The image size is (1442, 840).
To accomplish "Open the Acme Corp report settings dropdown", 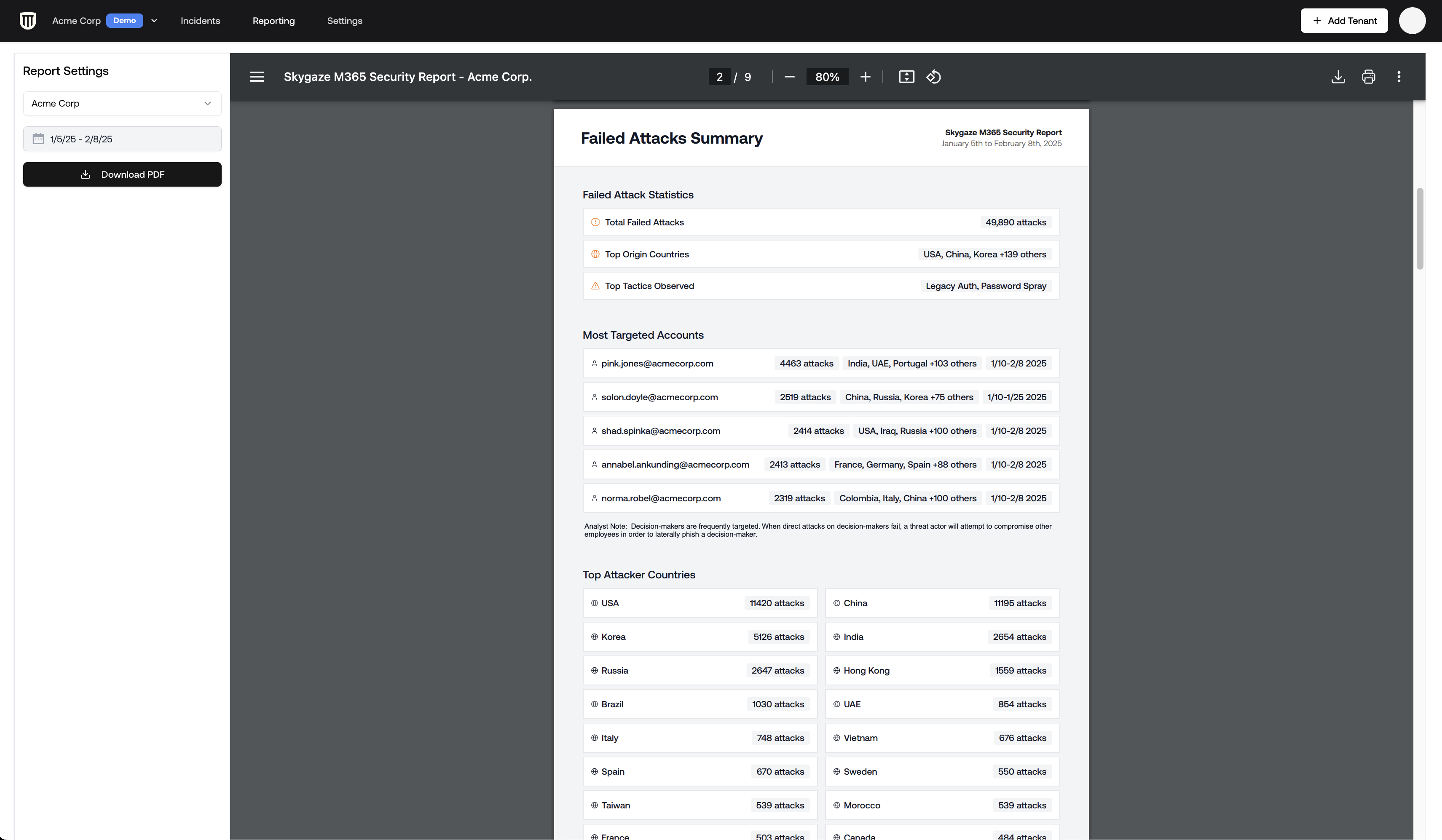I will point(122,104).
